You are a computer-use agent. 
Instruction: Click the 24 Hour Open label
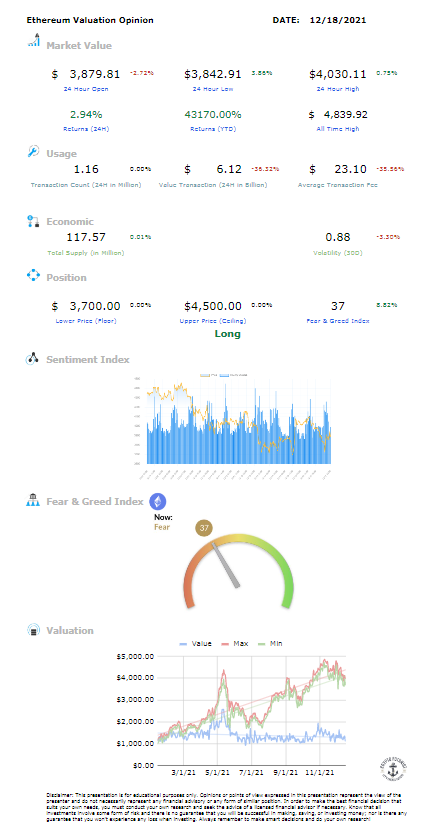(86, 89)
